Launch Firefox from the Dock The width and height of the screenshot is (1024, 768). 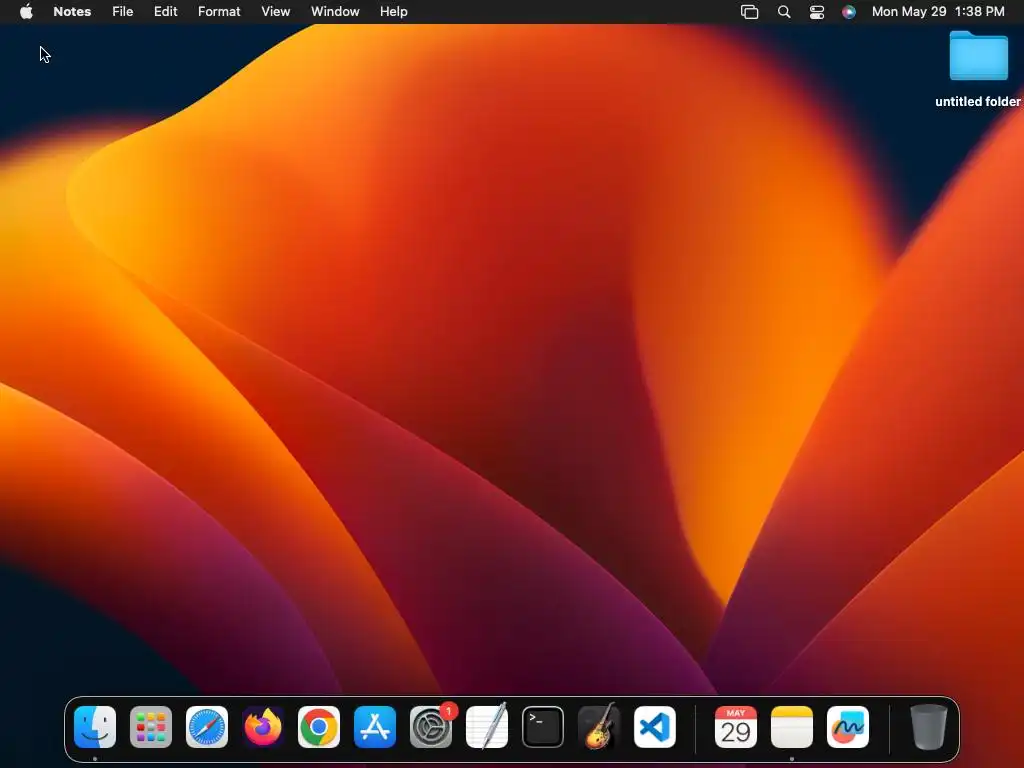coord(263,727)
